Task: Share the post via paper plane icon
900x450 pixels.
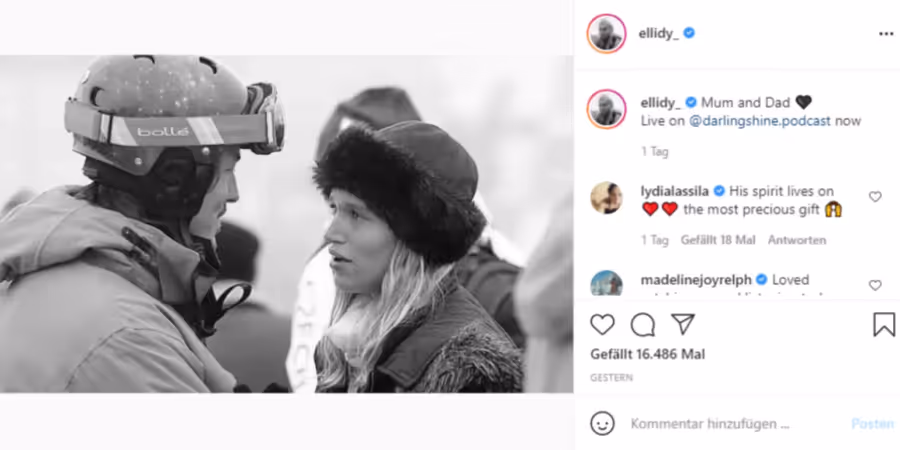Action: 683,324
